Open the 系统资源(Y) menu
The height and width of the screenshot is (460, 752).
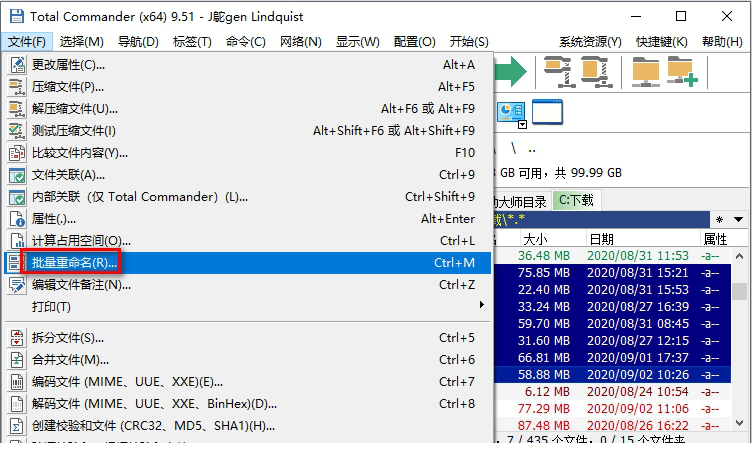pyautogui.click(x=590, y=42)
